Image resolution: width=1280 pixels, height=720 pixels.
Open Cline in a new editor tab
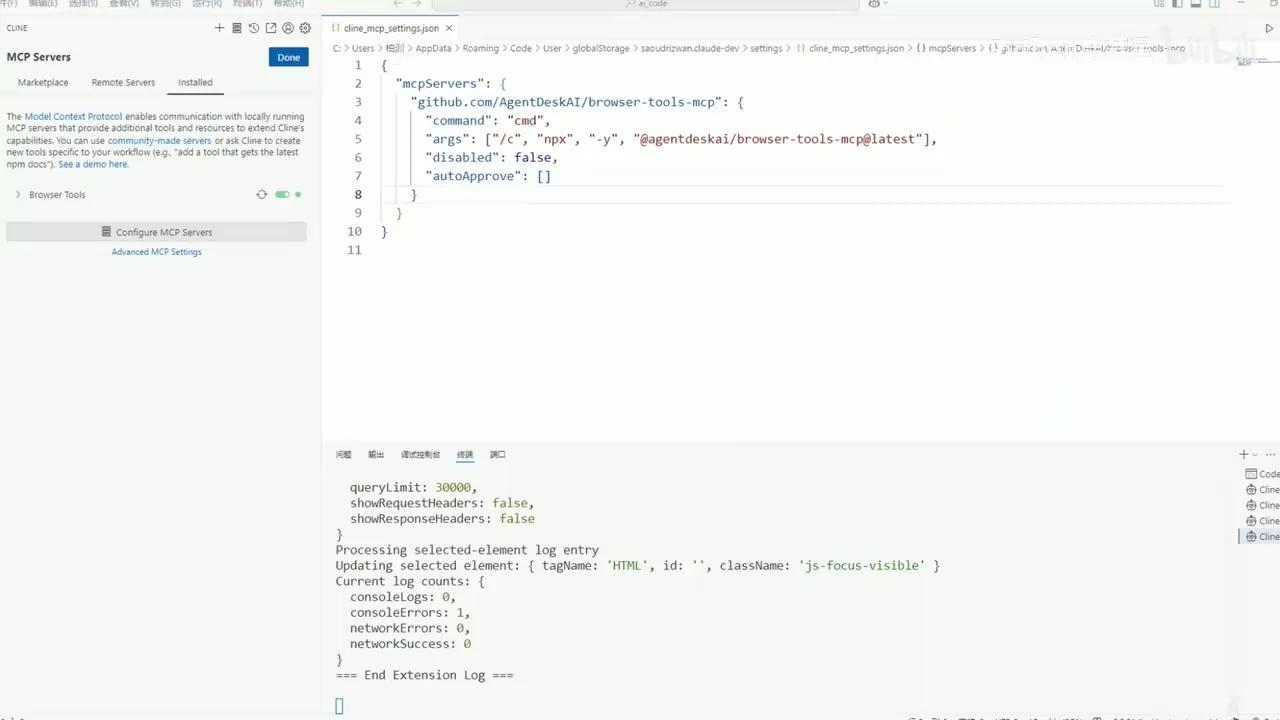[x=271, y=28]
